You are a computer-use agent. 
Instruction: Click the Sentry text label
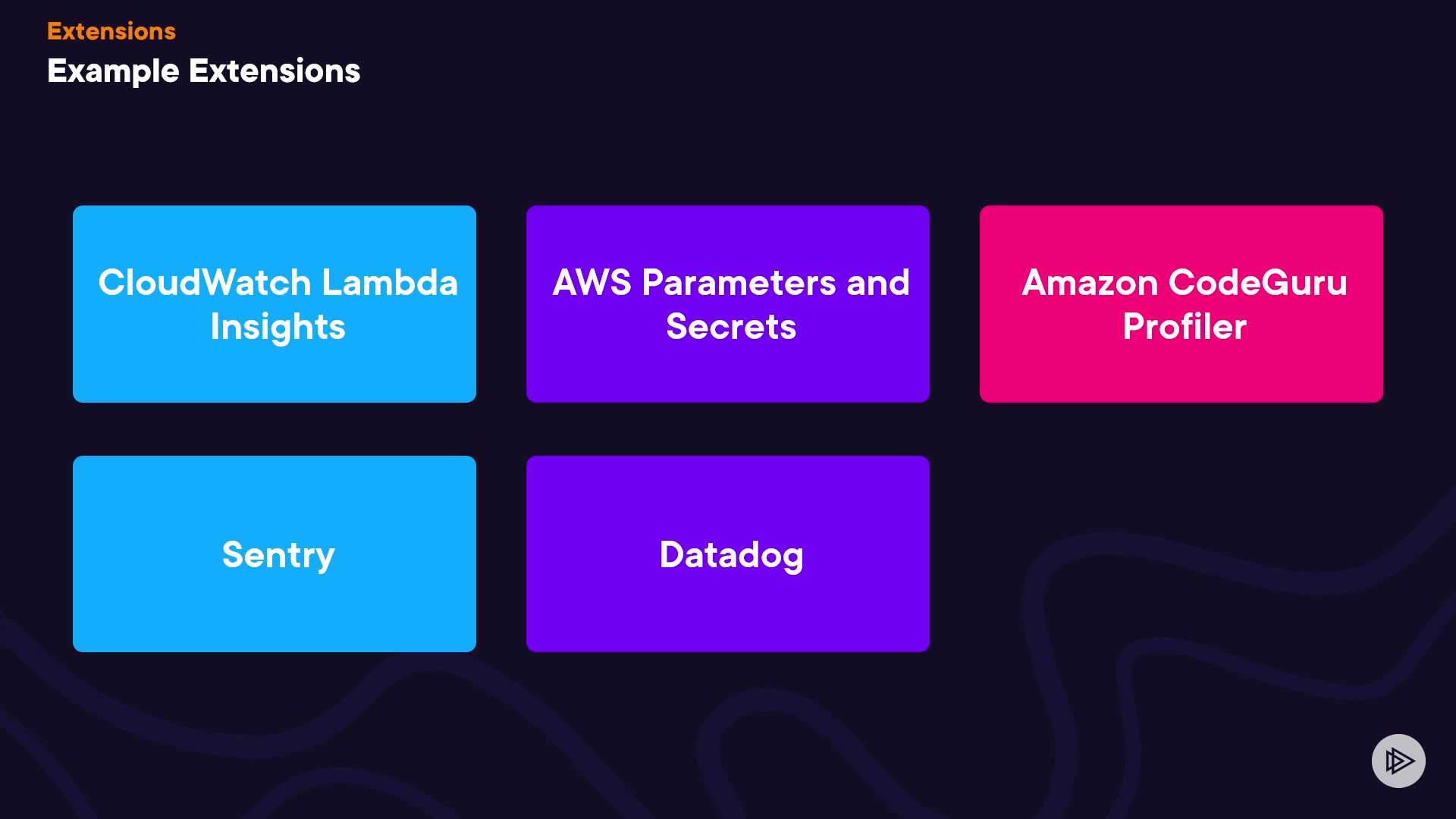278,555
